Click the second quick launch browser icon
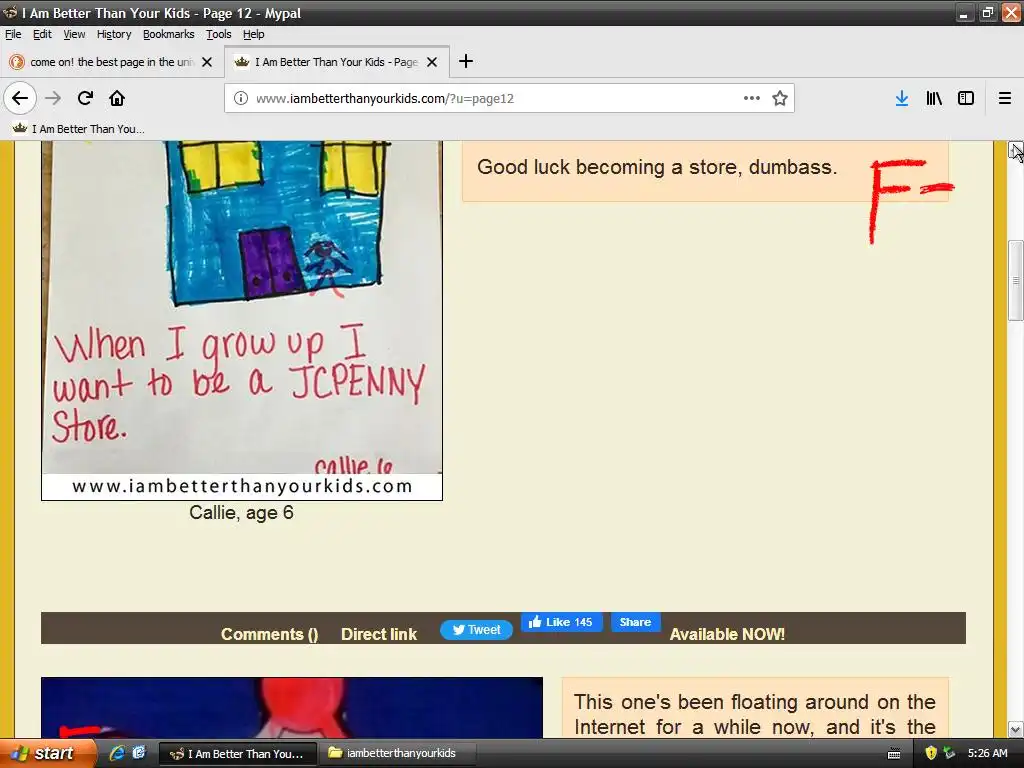 [x=138, y=753]
